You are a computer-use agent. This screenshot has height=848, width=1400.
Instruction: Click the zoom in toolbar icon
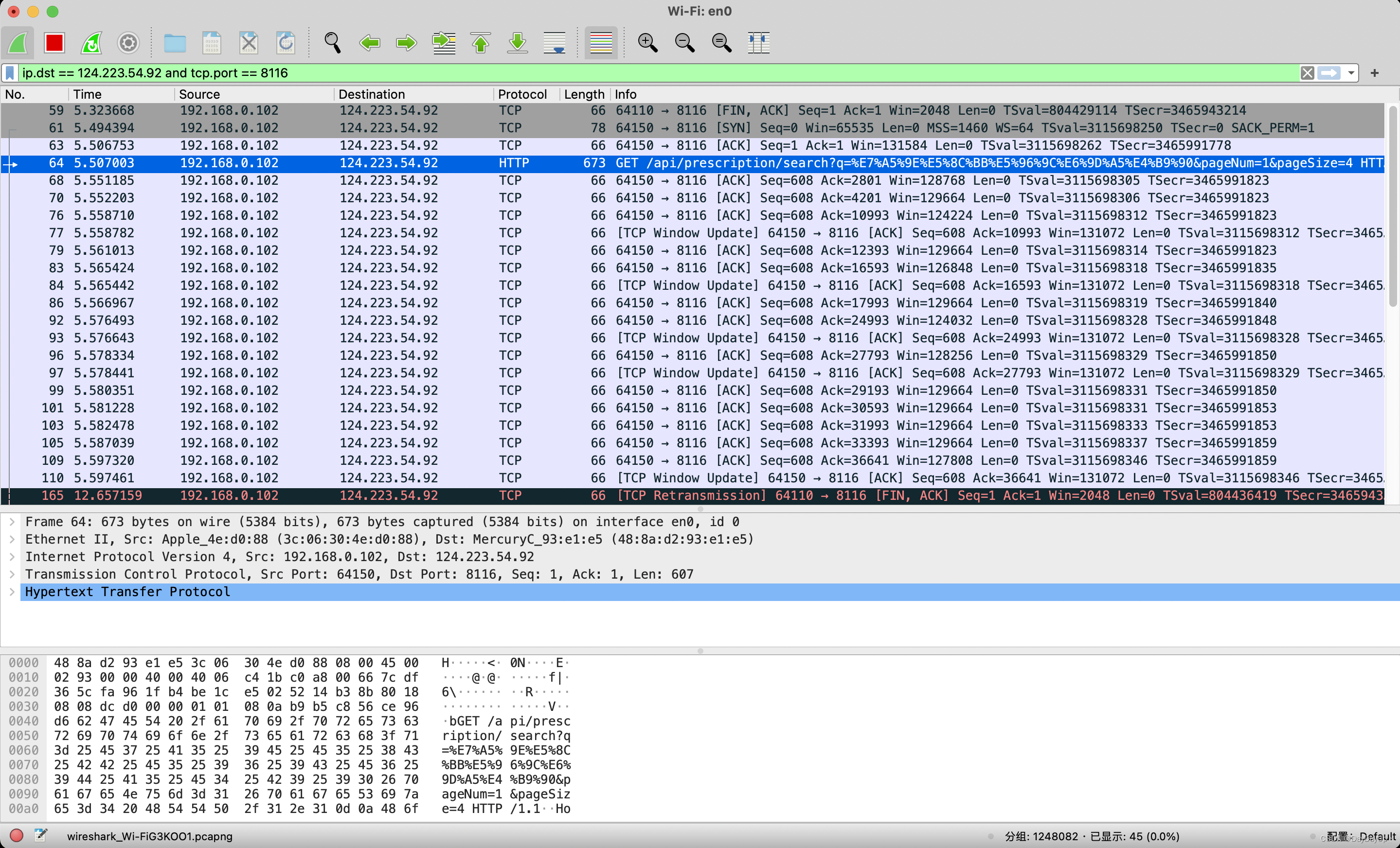tap(647, 43)
